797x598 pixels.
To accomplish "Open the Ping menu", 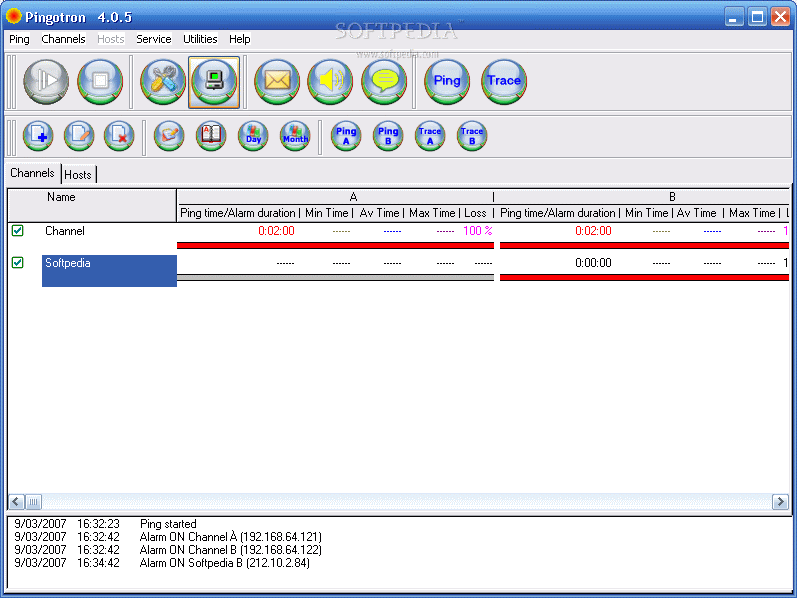I will tap(19, 39).
